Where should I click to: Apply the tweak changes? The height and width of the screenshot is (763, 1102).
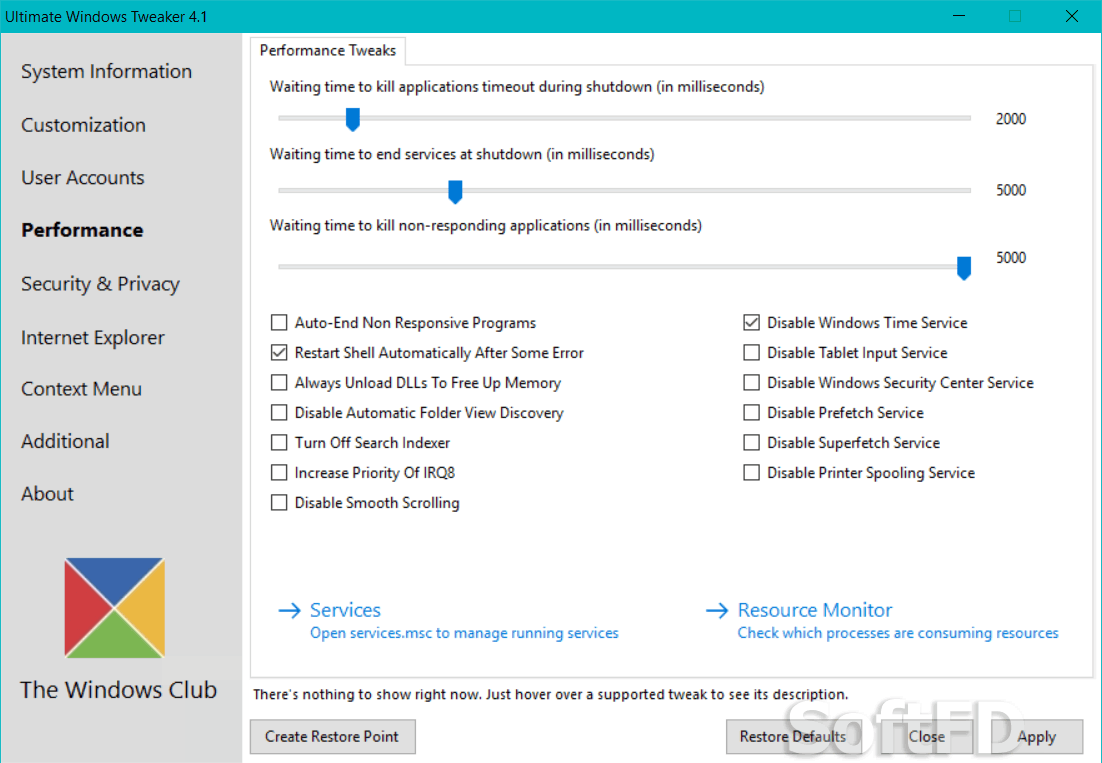(x=1037, y=736)
